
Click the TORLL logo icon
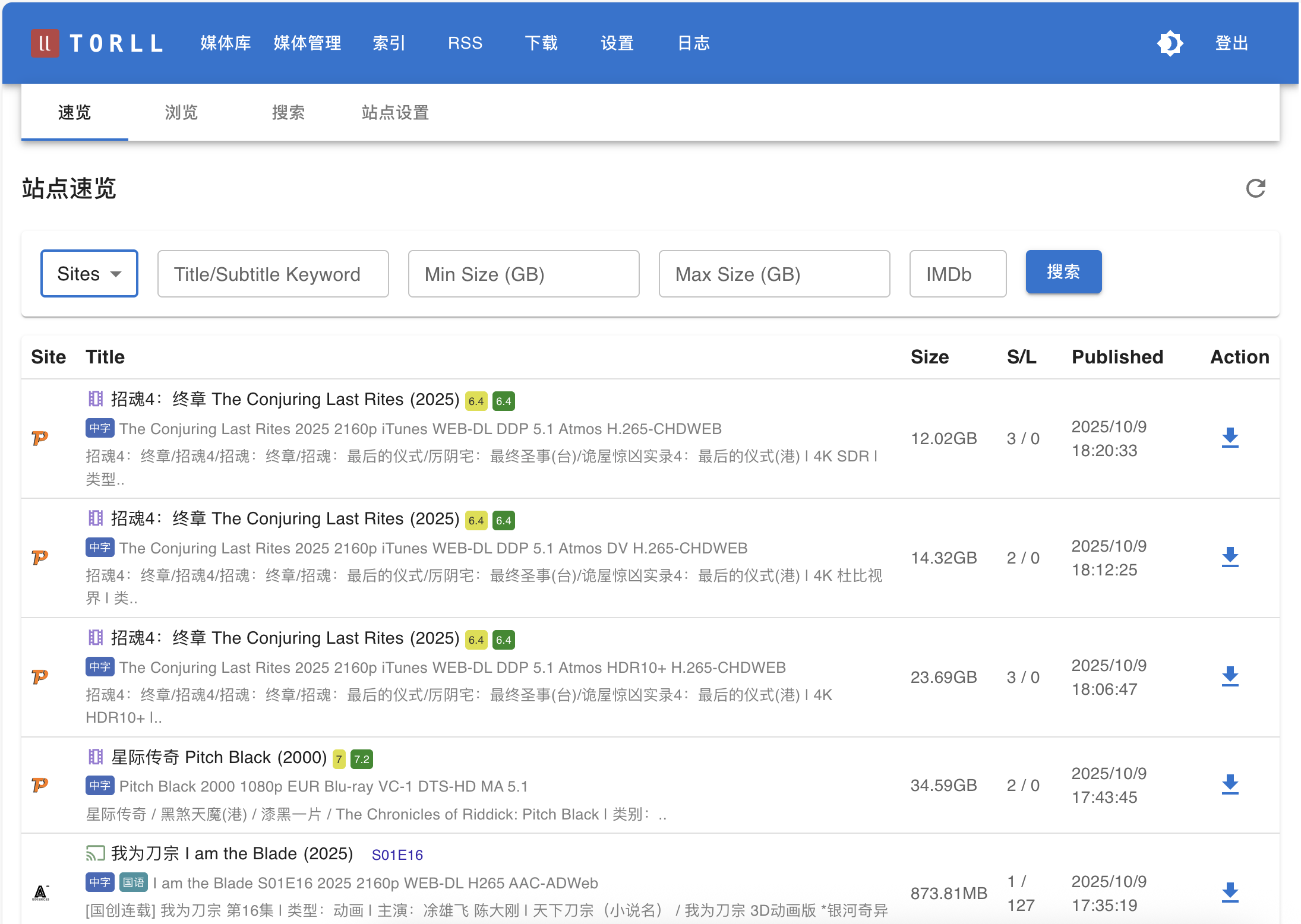click(45, 43)
